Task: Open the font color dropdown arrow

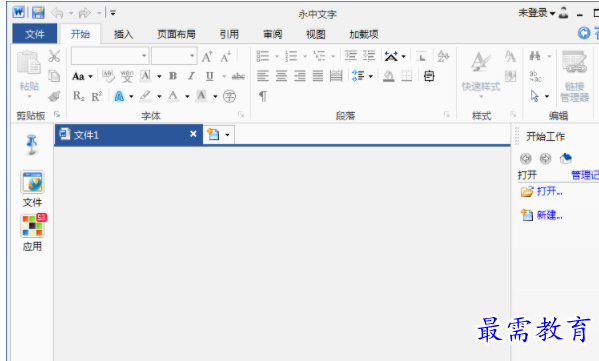Action: coord(187,96)
